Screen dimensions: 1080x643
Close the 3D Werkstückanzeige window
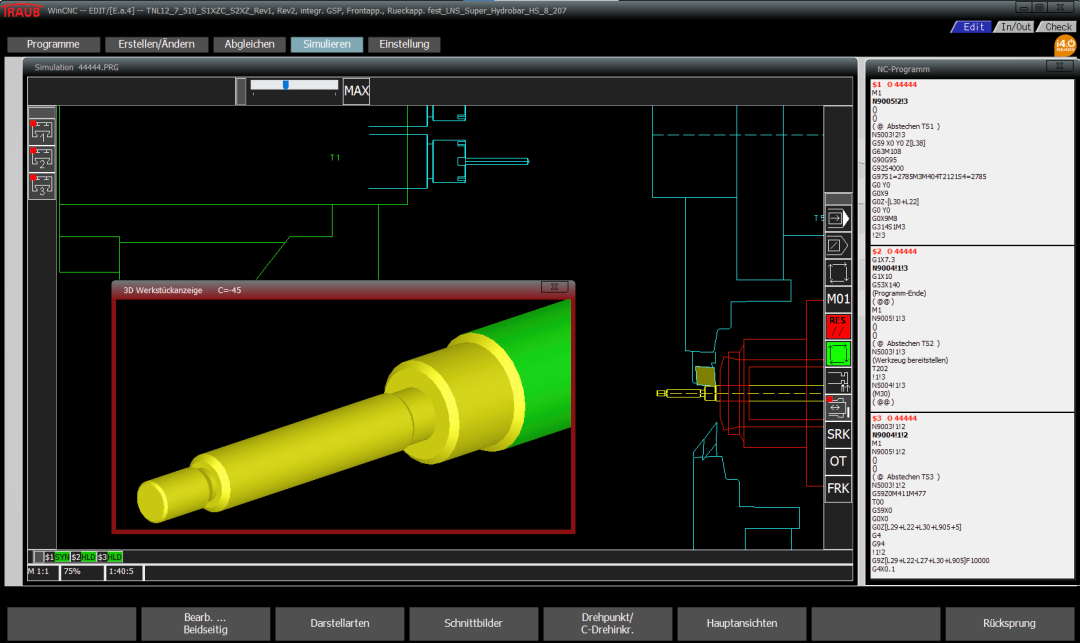click(555, 289)
